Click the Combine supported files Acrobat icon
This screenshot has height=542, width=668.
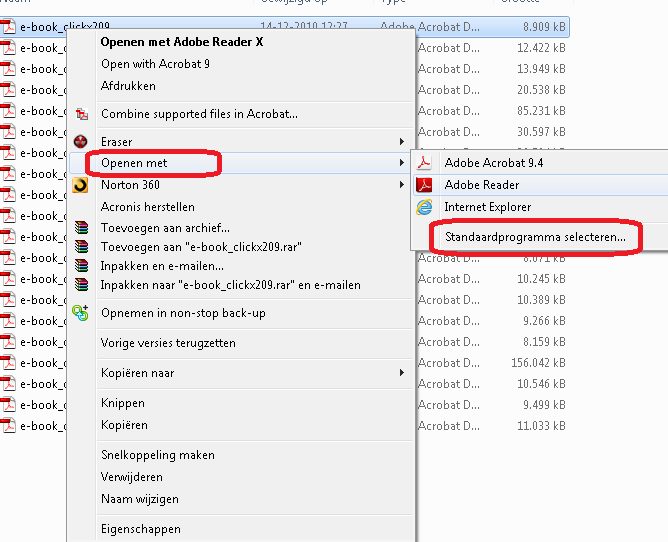(81, 114)
